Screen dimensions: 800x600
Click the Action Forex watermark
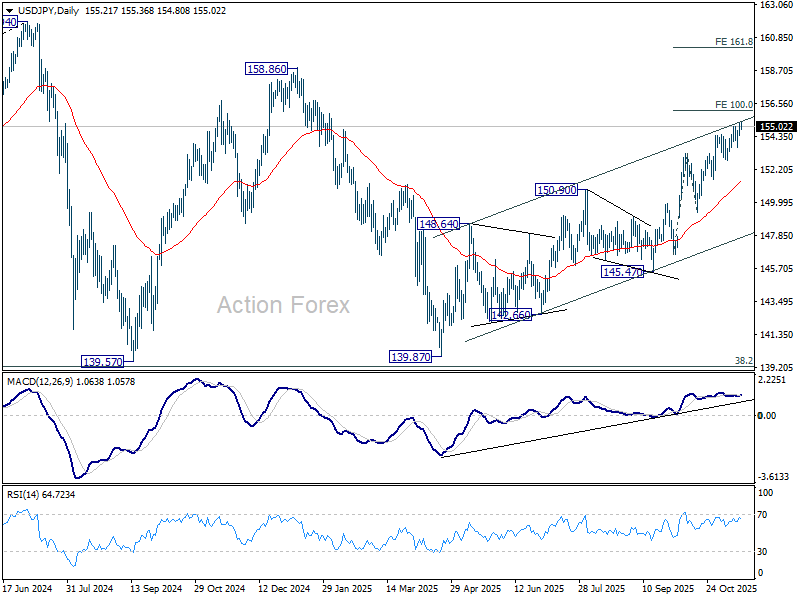[283, 305]
